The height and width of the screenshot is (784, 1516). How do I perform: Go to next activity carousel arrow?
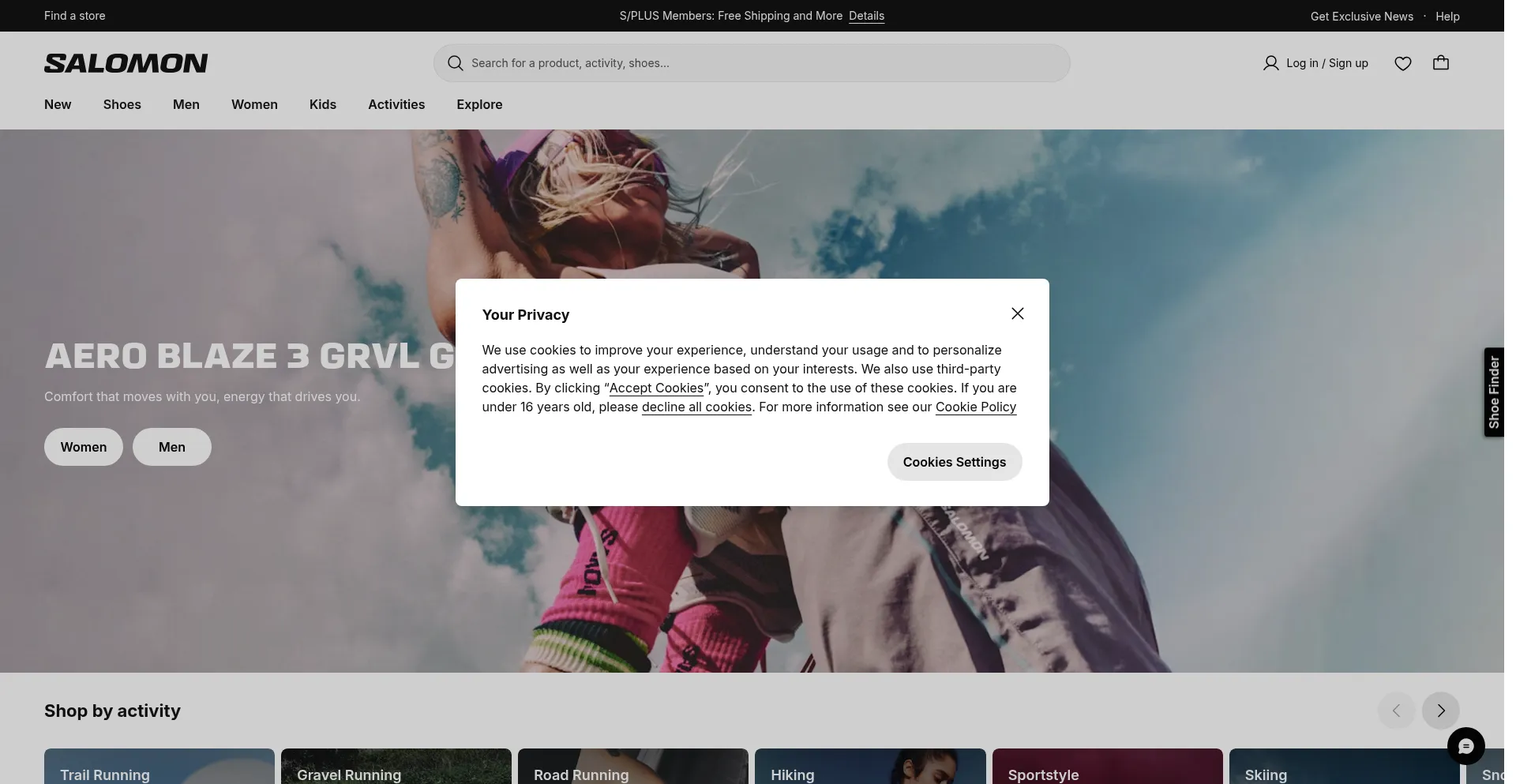(x=1440, y=711)
